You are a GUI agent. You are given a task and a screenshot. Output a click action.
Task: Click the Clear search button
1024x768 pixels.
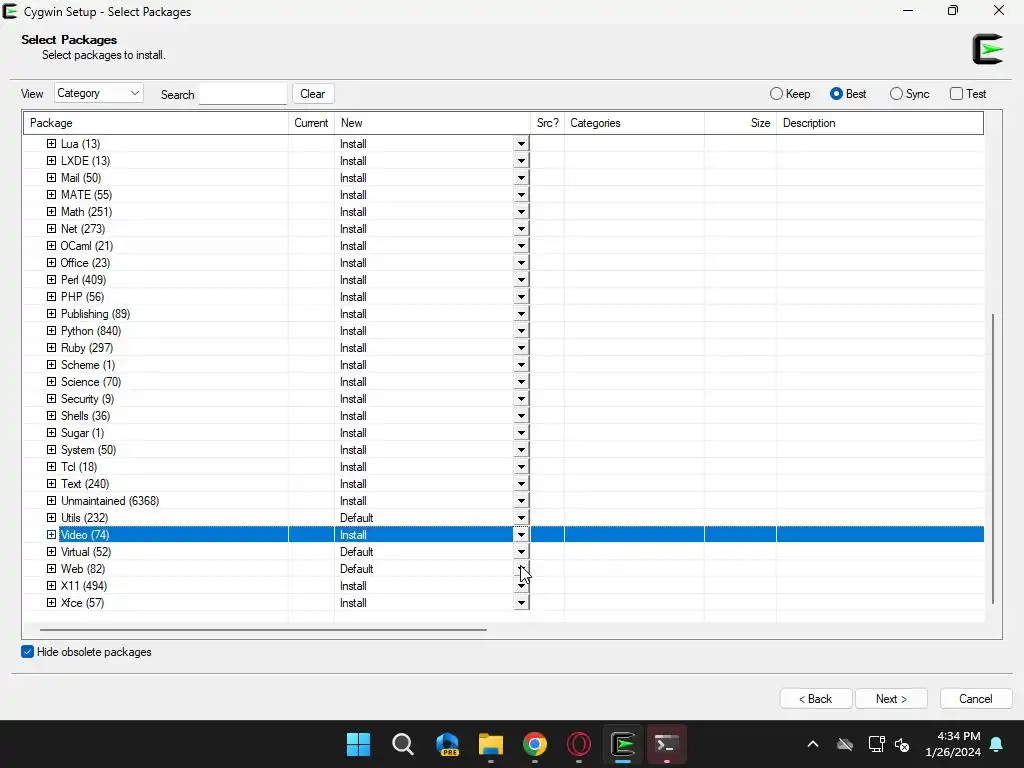click(x=313, y=93)
